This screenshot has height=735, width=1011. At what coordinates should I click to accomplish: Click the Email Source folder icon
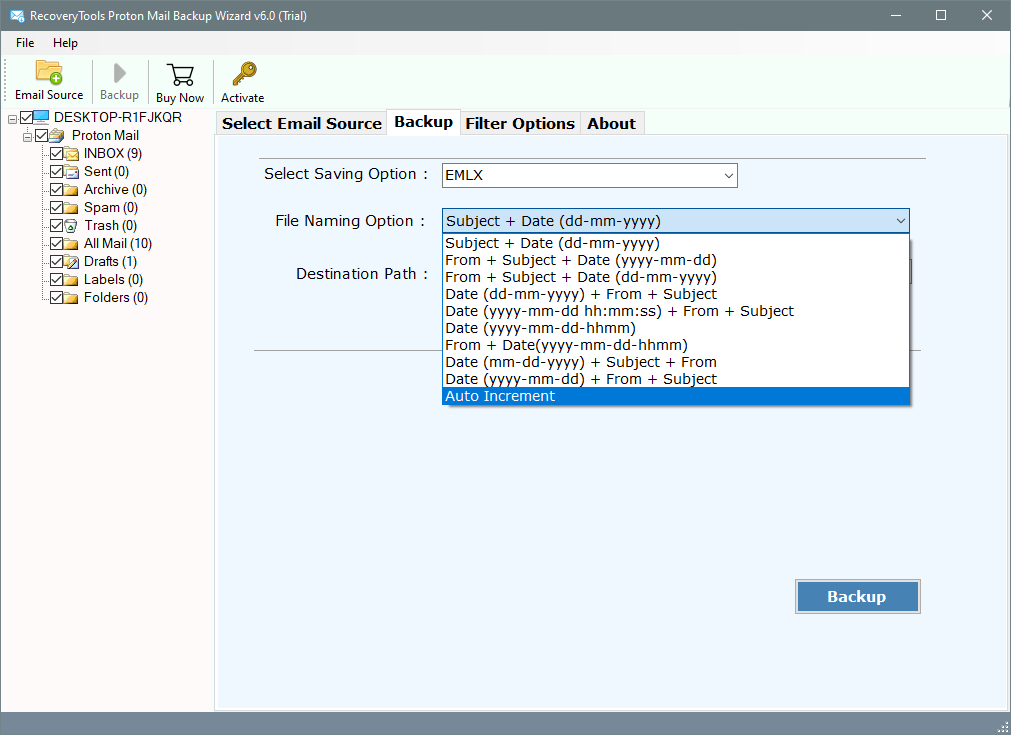(x=49, y=73)
